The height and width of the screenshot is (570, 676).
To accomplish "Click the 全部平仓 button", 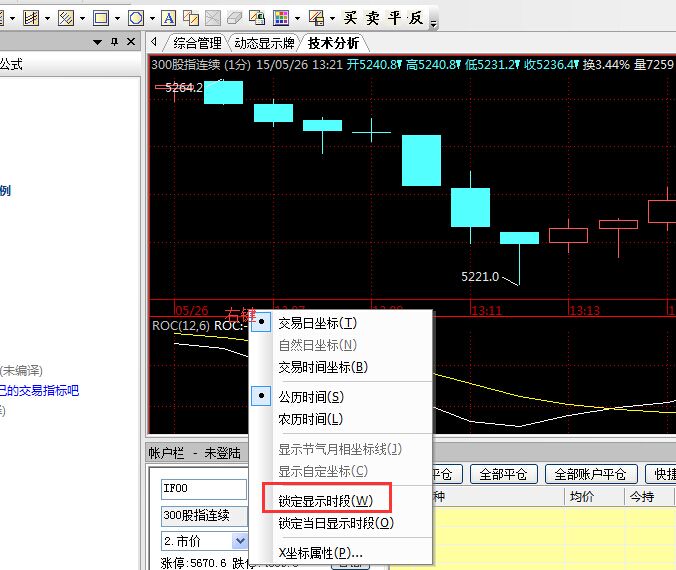I will pos(503,474).
